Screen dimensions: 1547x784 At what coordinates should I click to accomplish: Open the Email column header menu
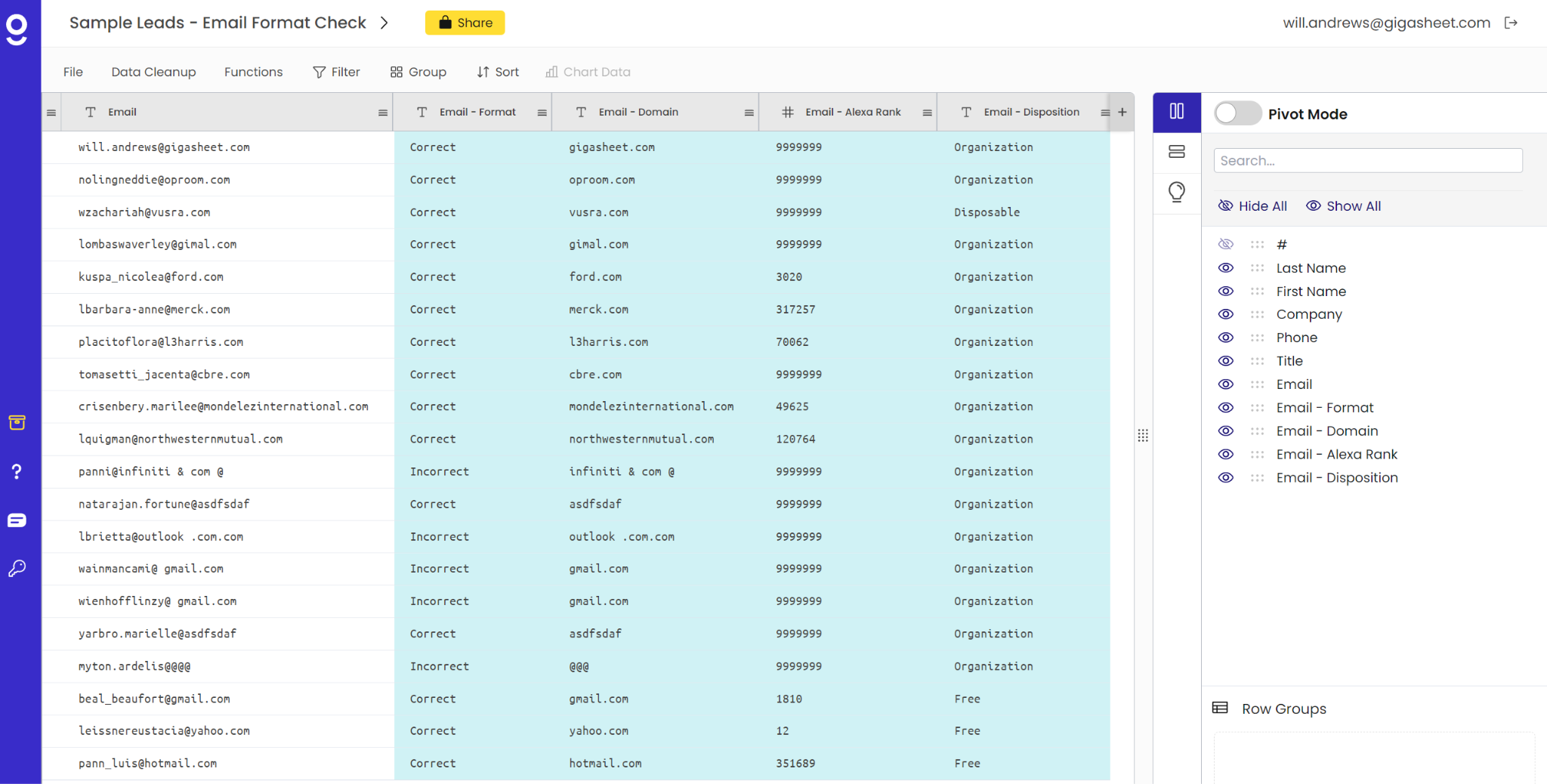[x=383, y=113]
